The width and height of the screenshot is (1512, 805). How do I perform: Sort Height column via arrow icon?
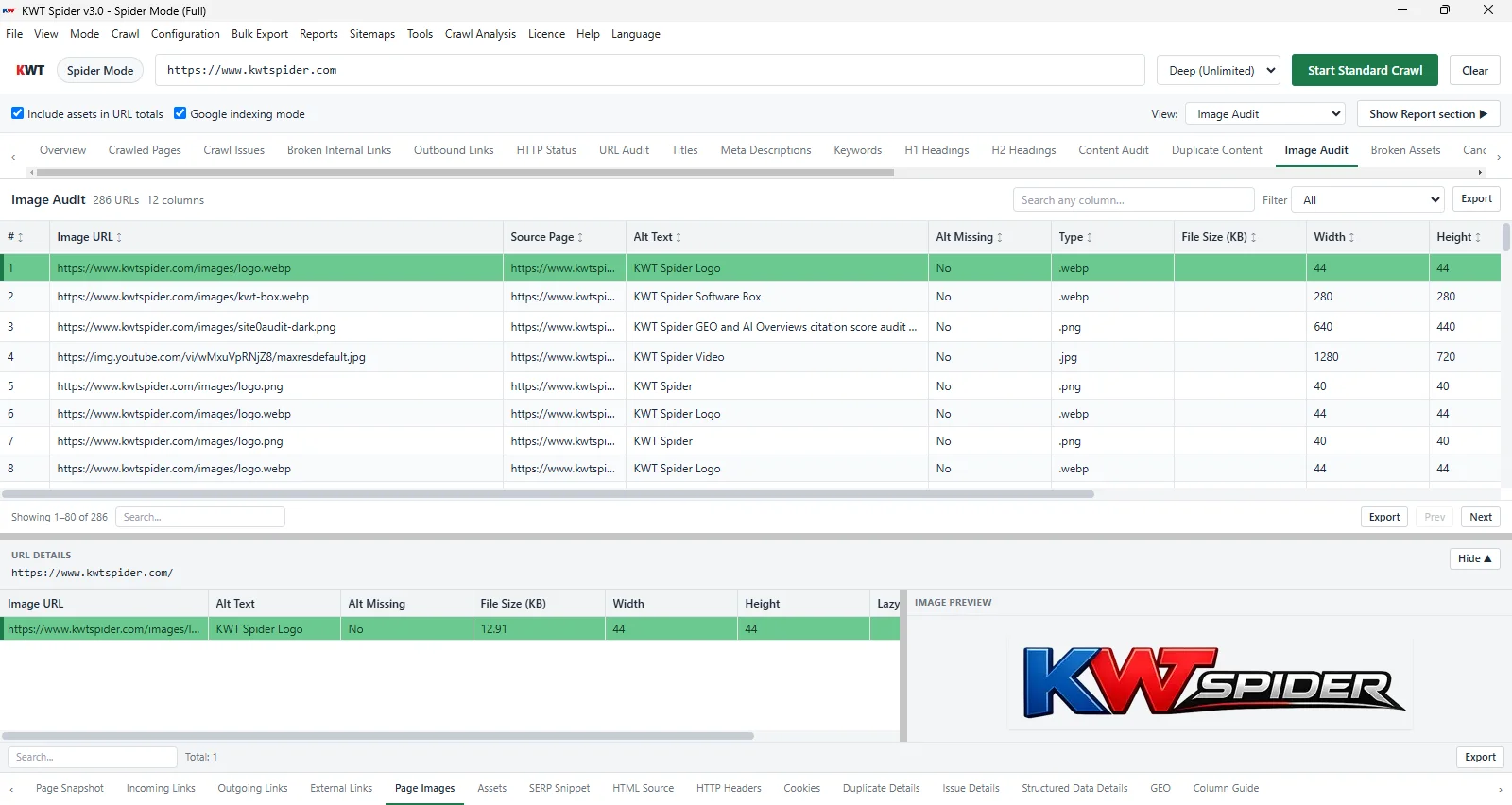(x=1478, y=238)
